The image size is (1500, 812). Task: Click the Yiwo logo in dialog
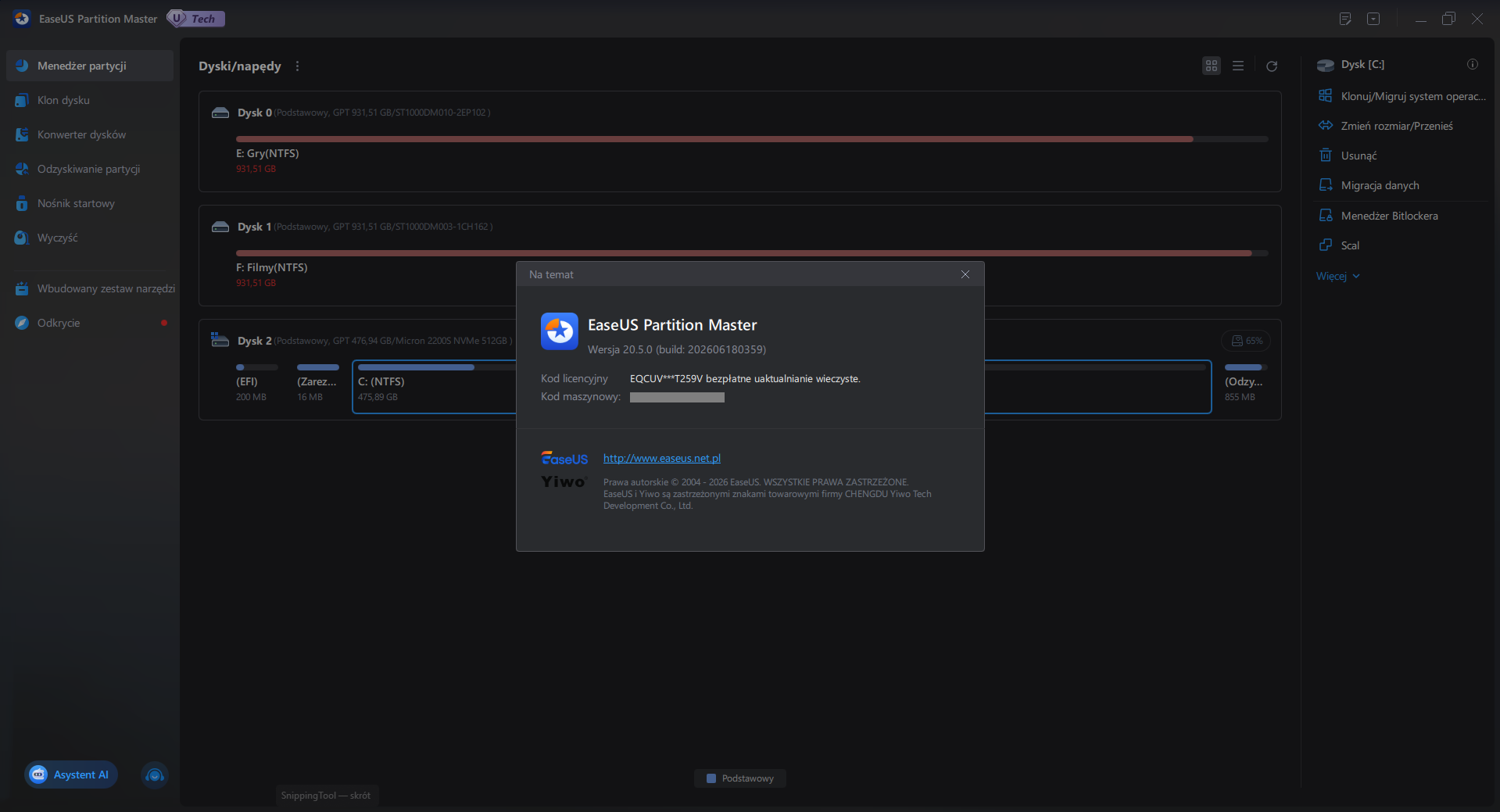(x=564, y=481)
